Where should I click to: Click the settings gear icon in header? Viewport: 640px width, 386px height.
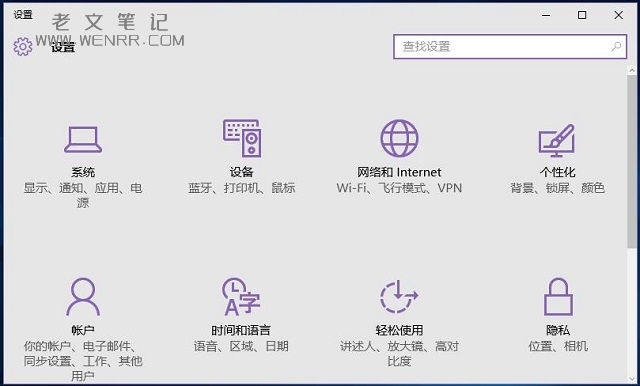(22, 47)
